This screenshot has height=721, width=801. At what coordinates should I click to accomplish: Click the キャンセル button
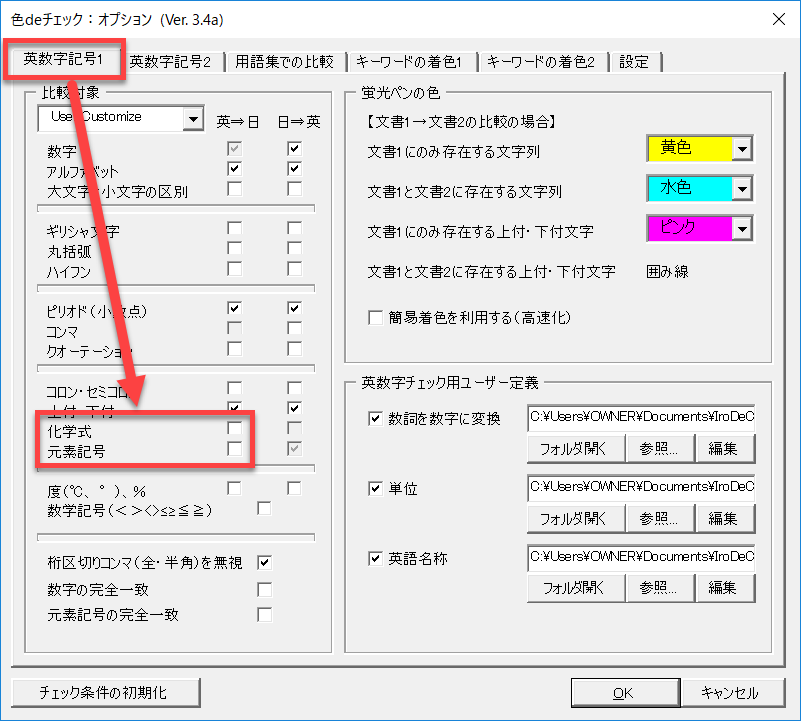coord(729,692)
